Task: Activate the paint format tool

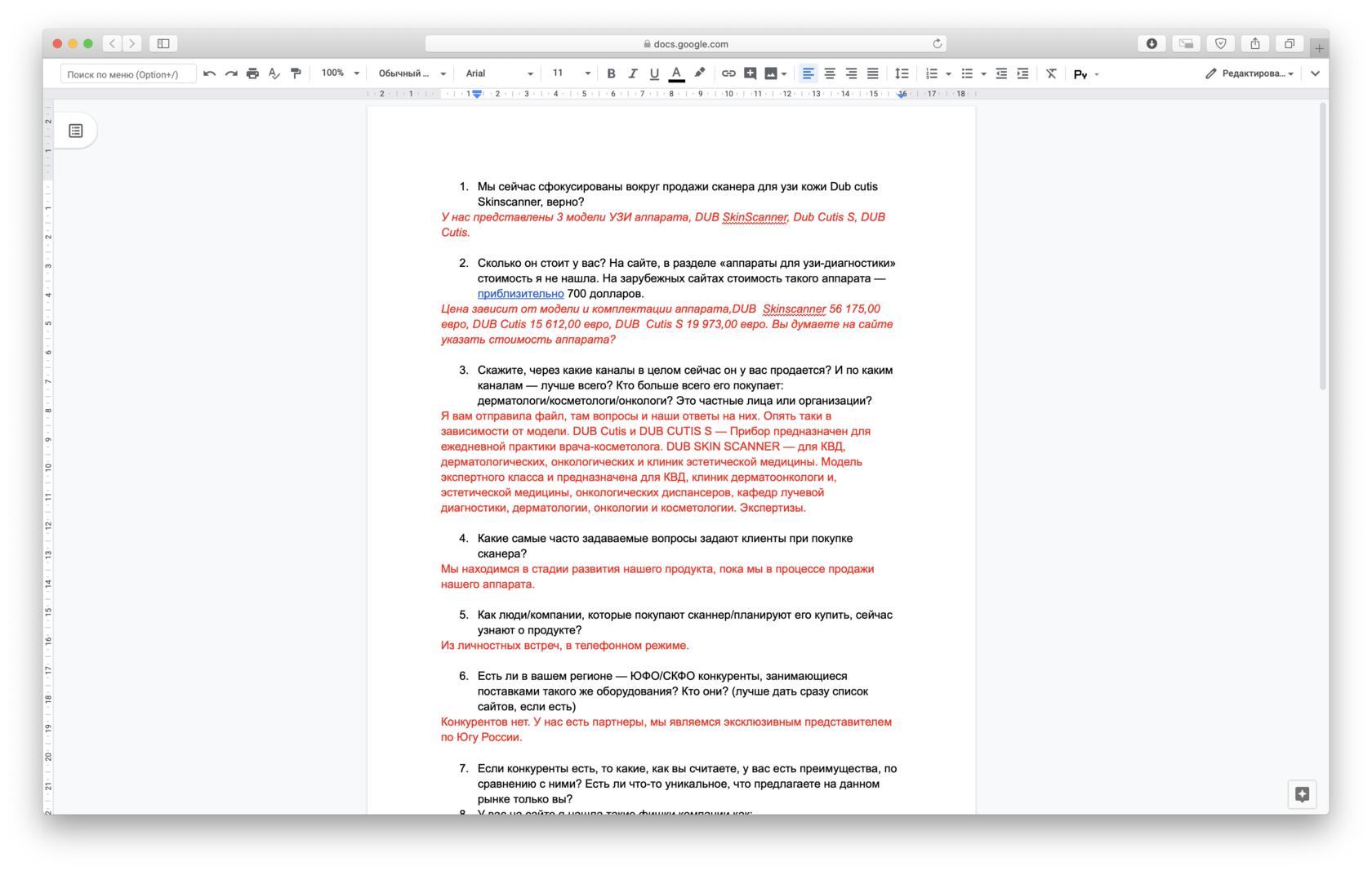Action: pos(296,73)
